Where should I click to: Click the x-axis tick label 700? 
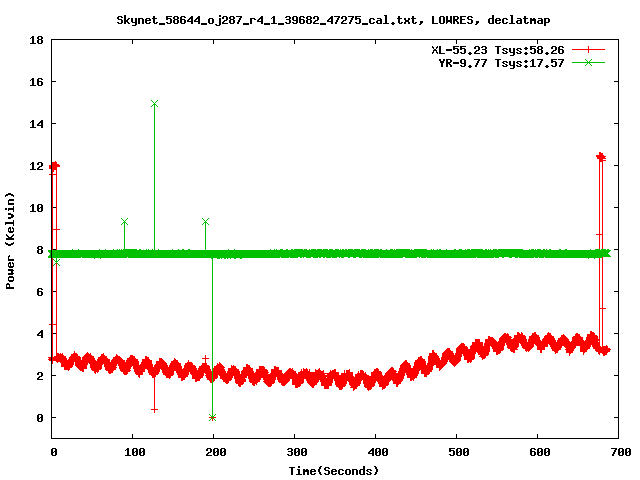(x=621, y=452)
